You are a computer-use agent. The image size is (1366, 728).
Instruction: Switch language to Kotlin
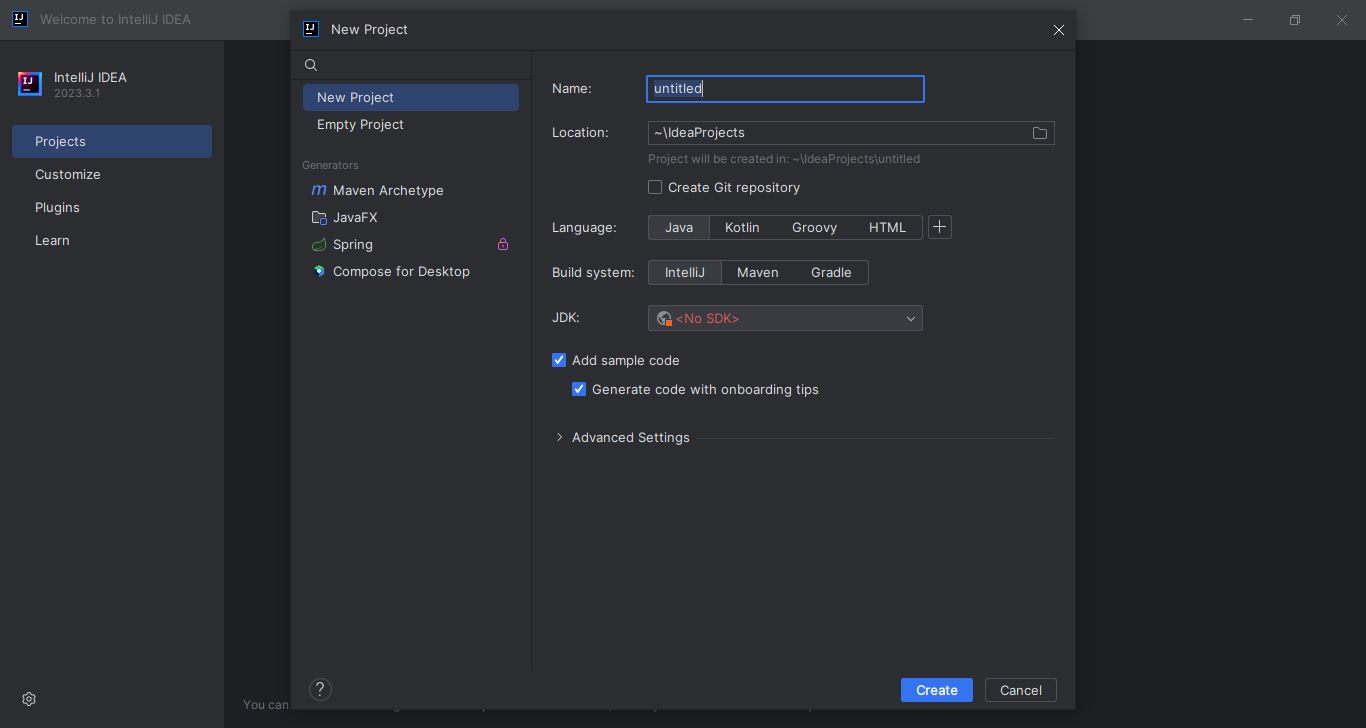[x=742, y=227]
